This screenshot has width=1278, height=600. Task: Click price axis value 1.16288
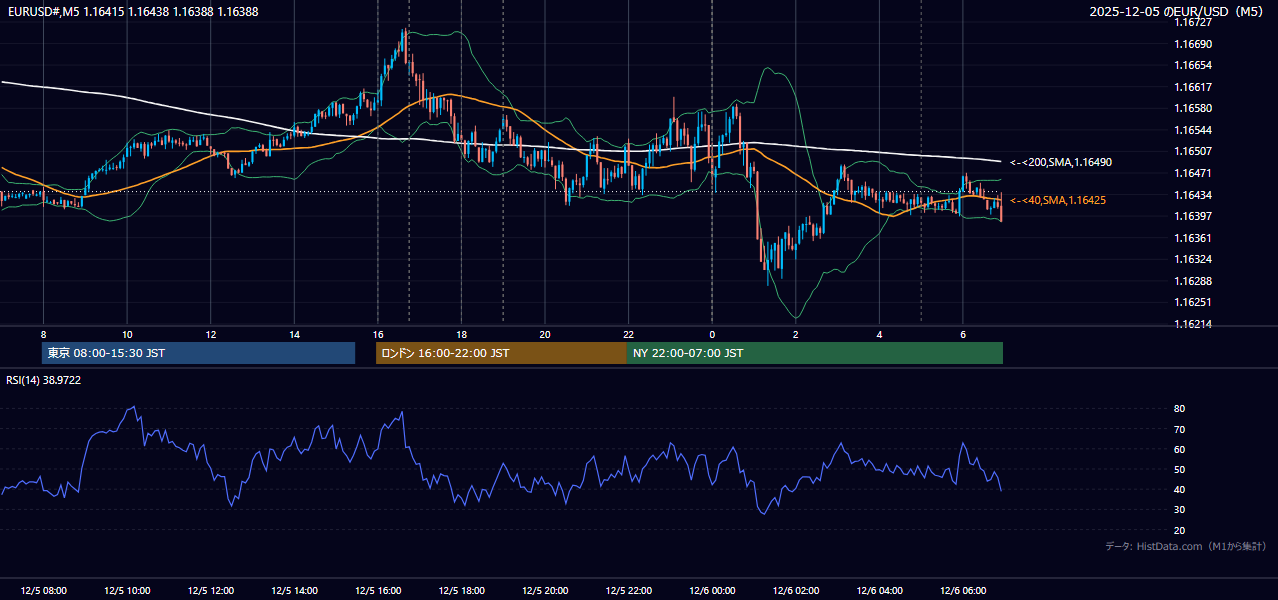point(1194,281)
